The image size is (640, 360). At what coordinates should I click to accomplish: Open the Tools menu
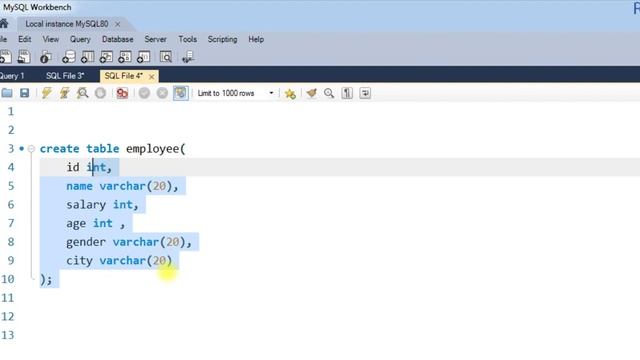point(187,39)
